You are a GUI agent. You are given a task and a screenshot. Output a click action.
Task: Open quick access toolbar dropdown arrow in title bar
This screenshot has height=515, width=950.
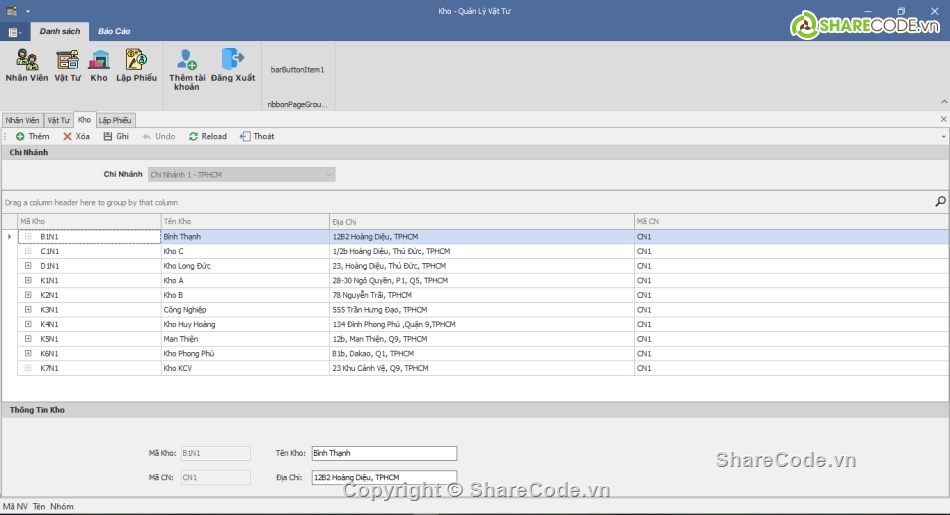point(28,11)
